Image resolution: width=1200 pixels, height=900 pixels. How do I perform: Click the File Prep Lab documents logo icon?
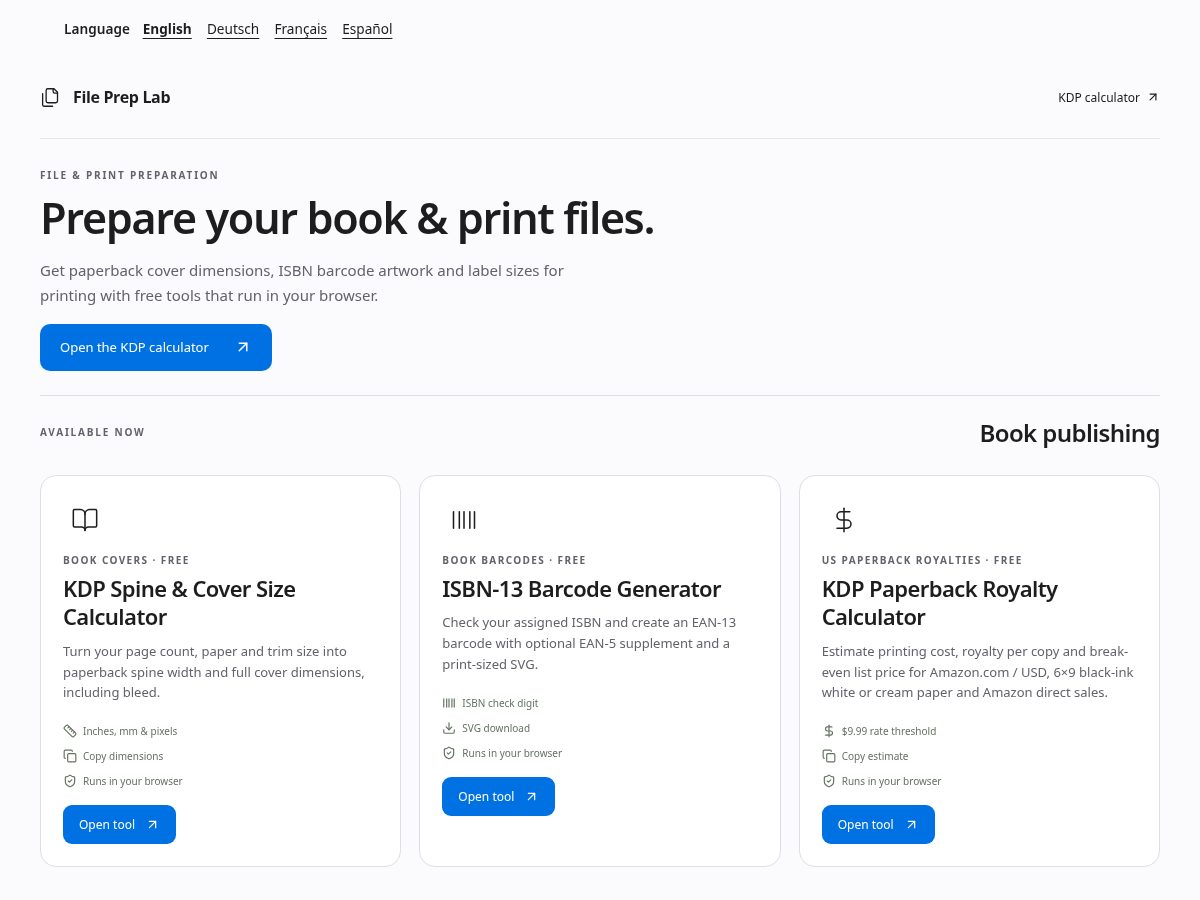(50, 97)
